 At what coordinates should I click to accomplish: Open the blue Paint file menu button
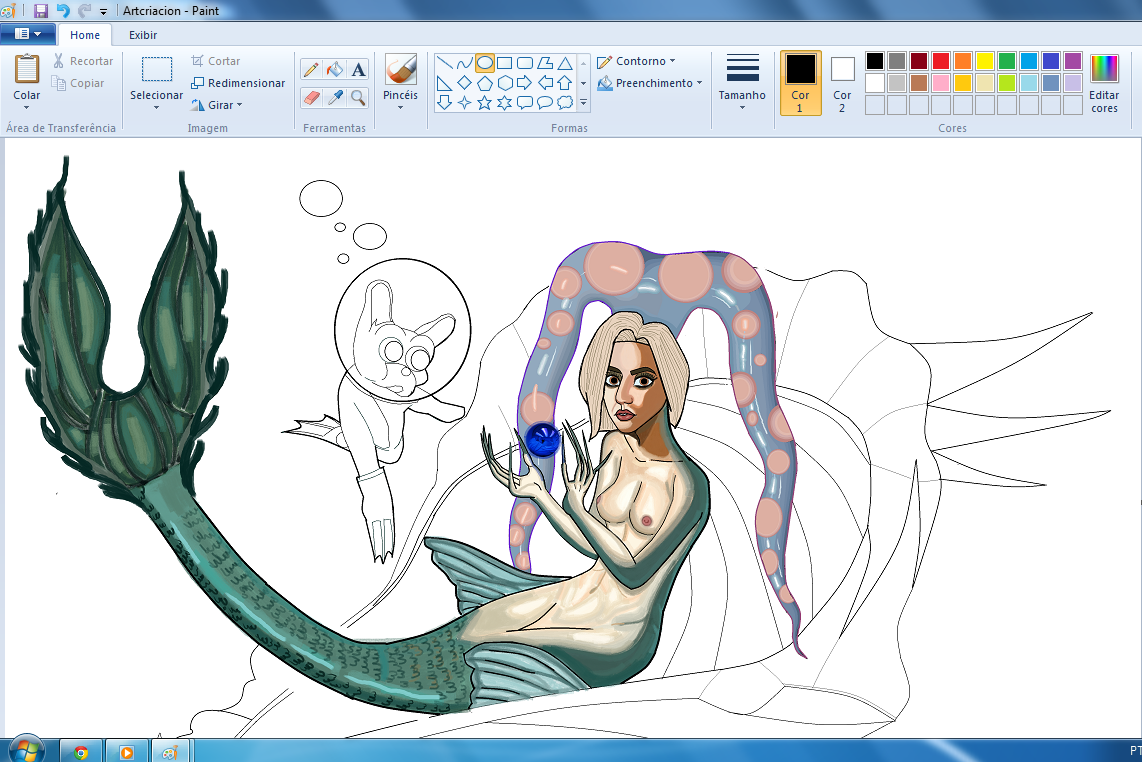click(x=28, y=34)
